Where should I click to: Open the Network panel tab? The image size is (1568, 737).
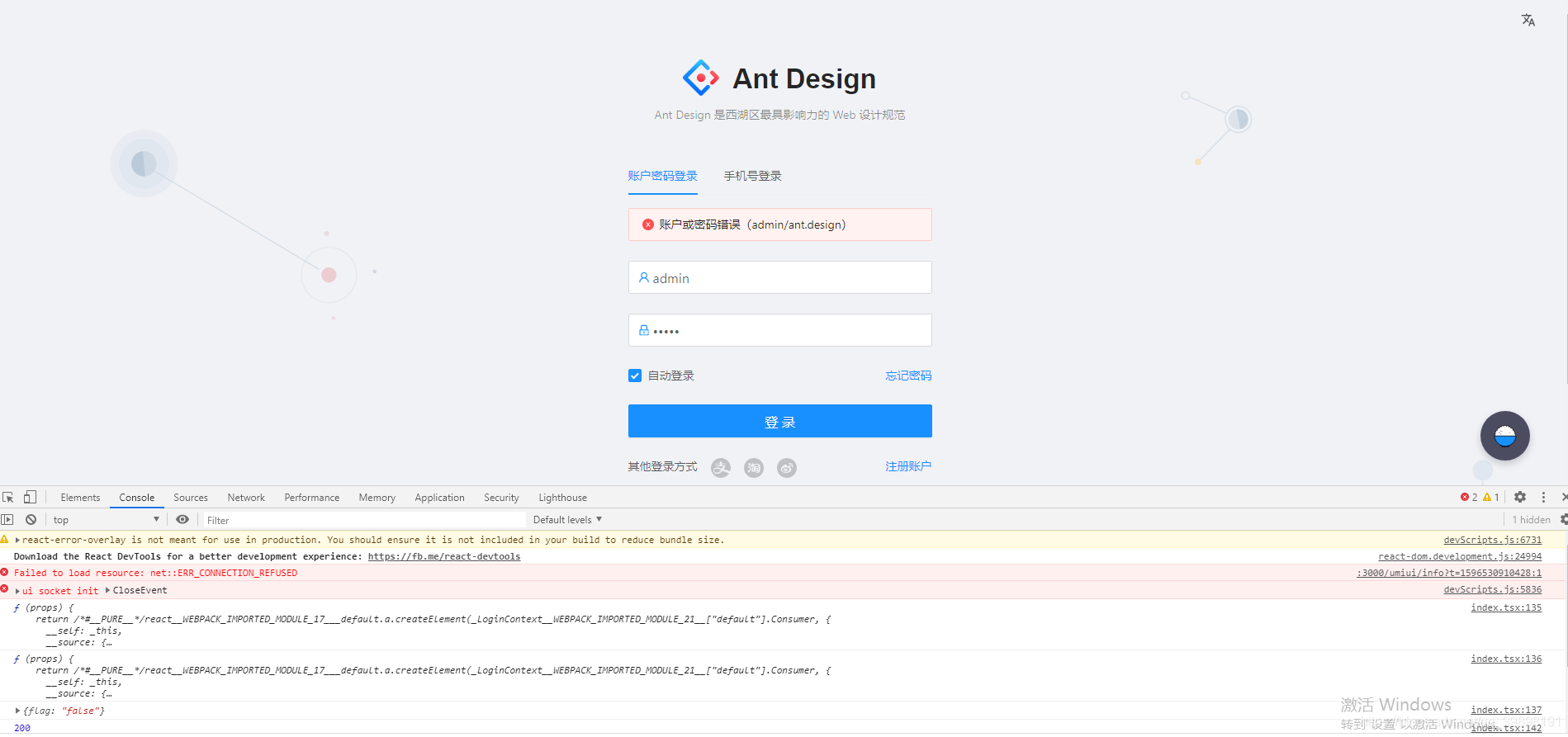pyautogui.click(x=246, y=497)
